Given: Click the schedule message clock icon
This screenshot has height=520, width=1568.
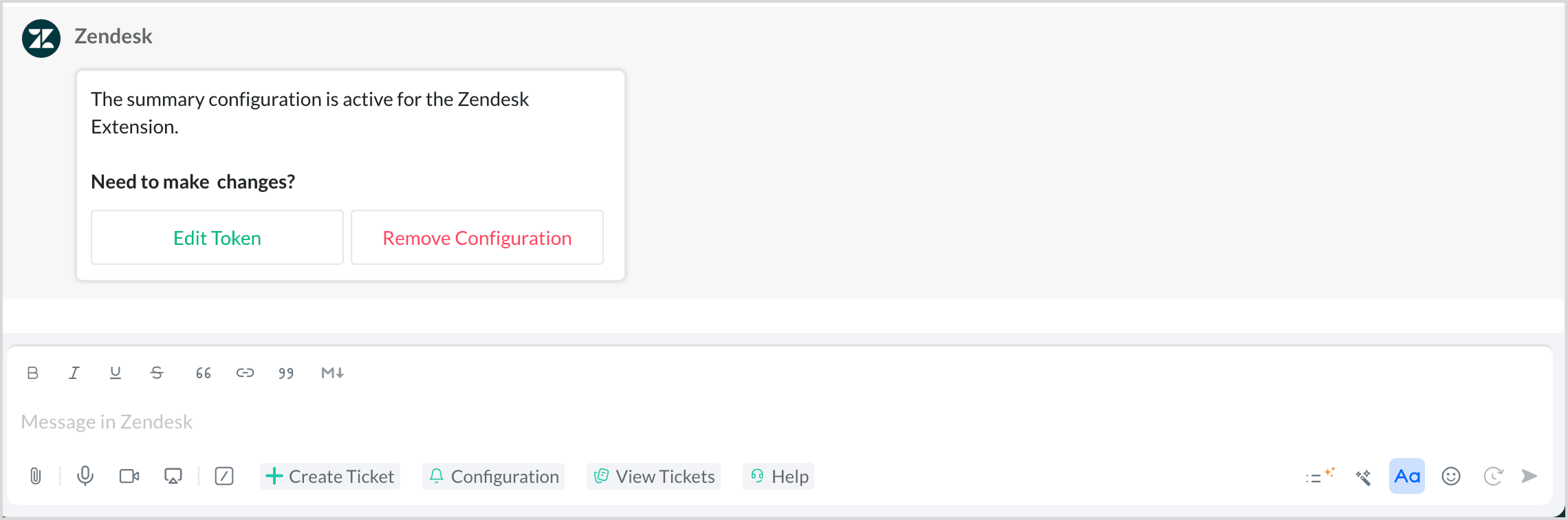Looking at the screenshot, I should (1493, 476).
